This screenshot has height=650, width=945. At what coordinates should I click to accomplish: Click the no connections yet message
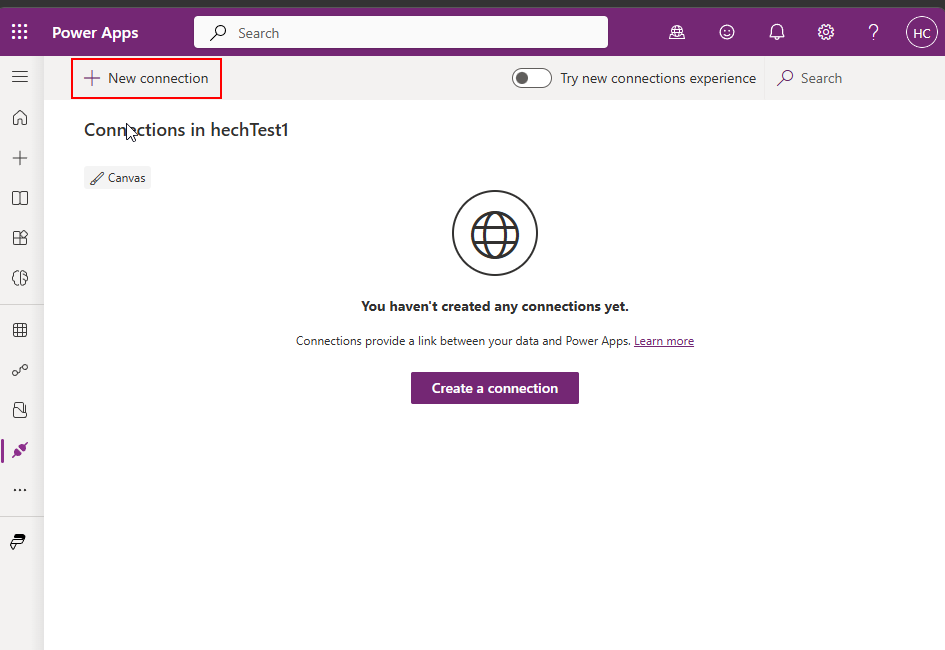click(495, 307)
